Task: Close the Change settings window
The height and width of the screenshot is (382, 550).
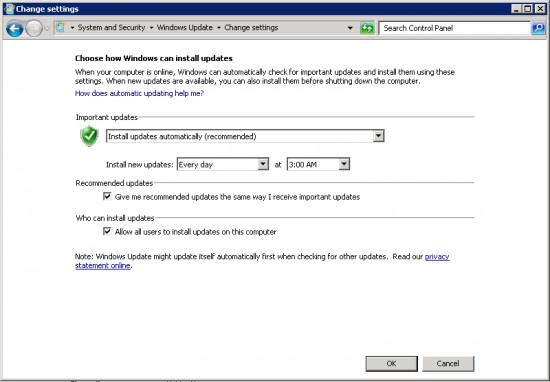Action: tap(540, 8)
